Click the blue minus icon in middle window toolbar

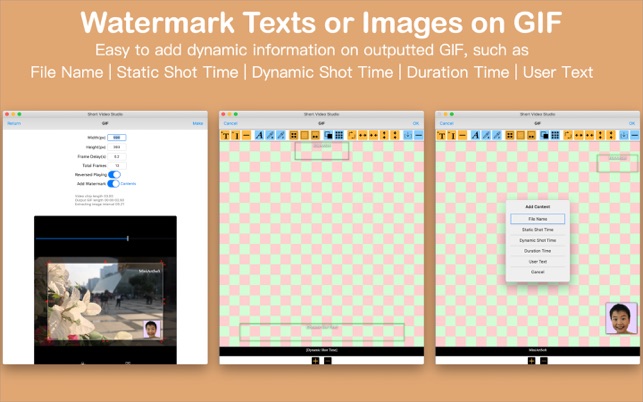pos(419,135)
